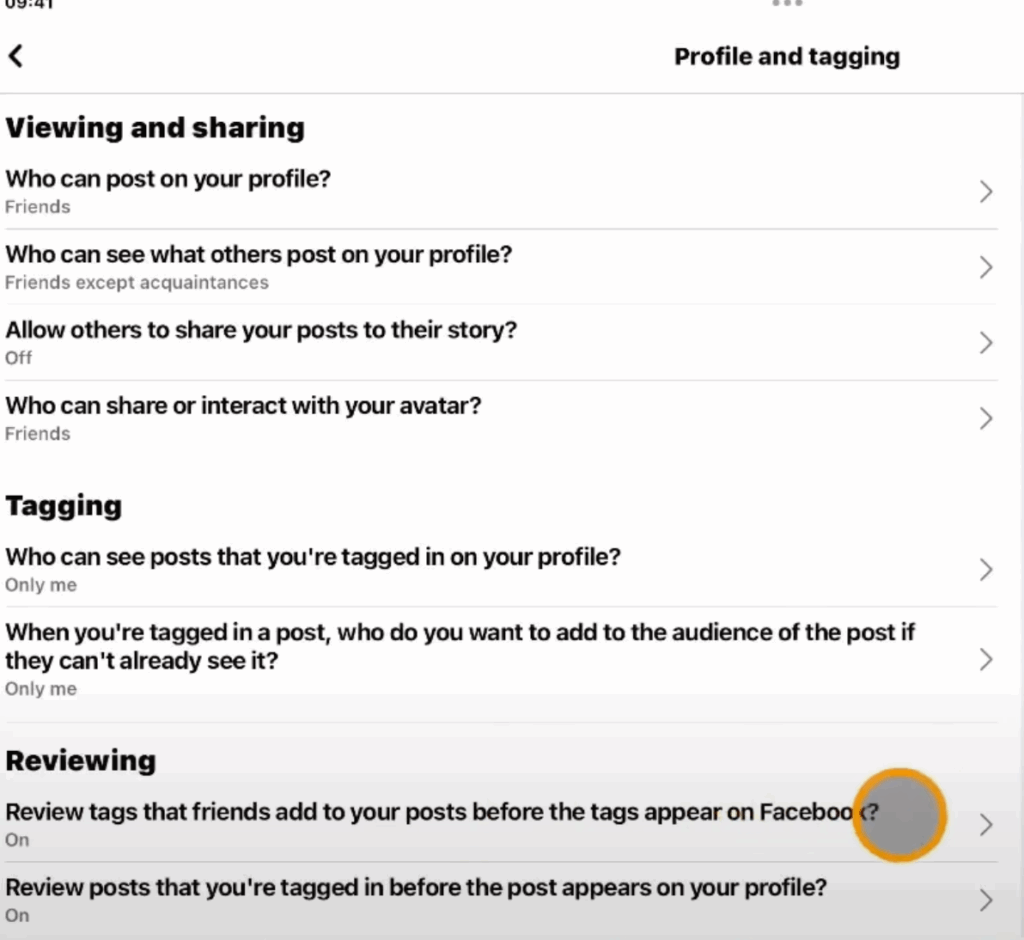Choose 'Who can see posts that you're tagged in'
Image resolution: width=1024 pixels, height=940 pixels.
point(313,557)
